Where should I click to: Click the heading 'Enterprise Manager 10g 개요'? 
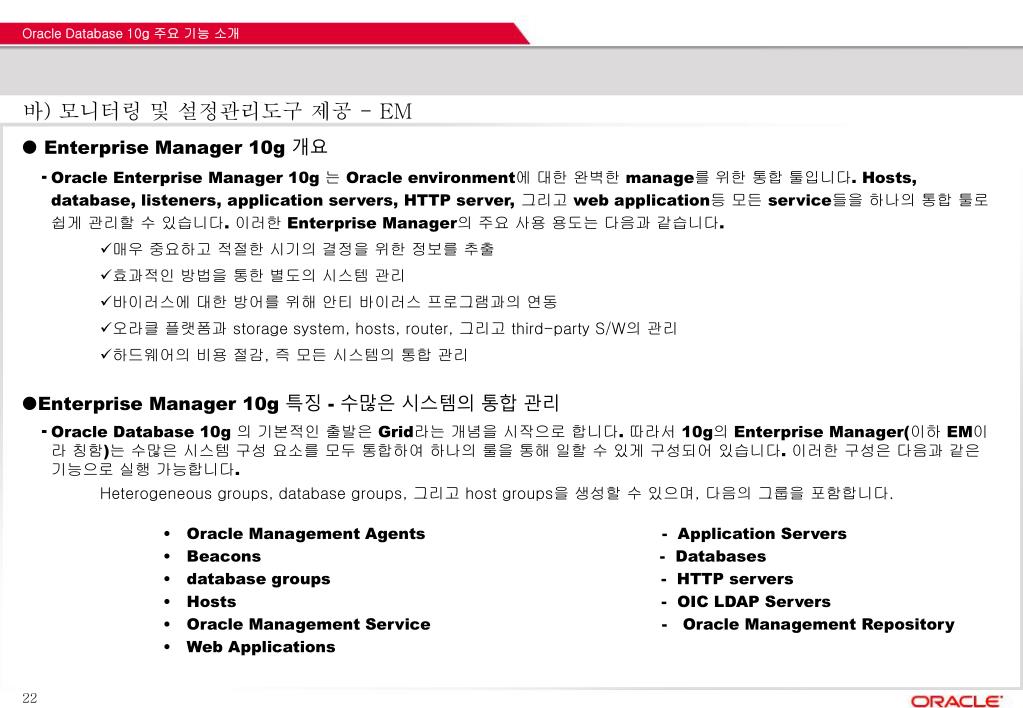[185, 147]
